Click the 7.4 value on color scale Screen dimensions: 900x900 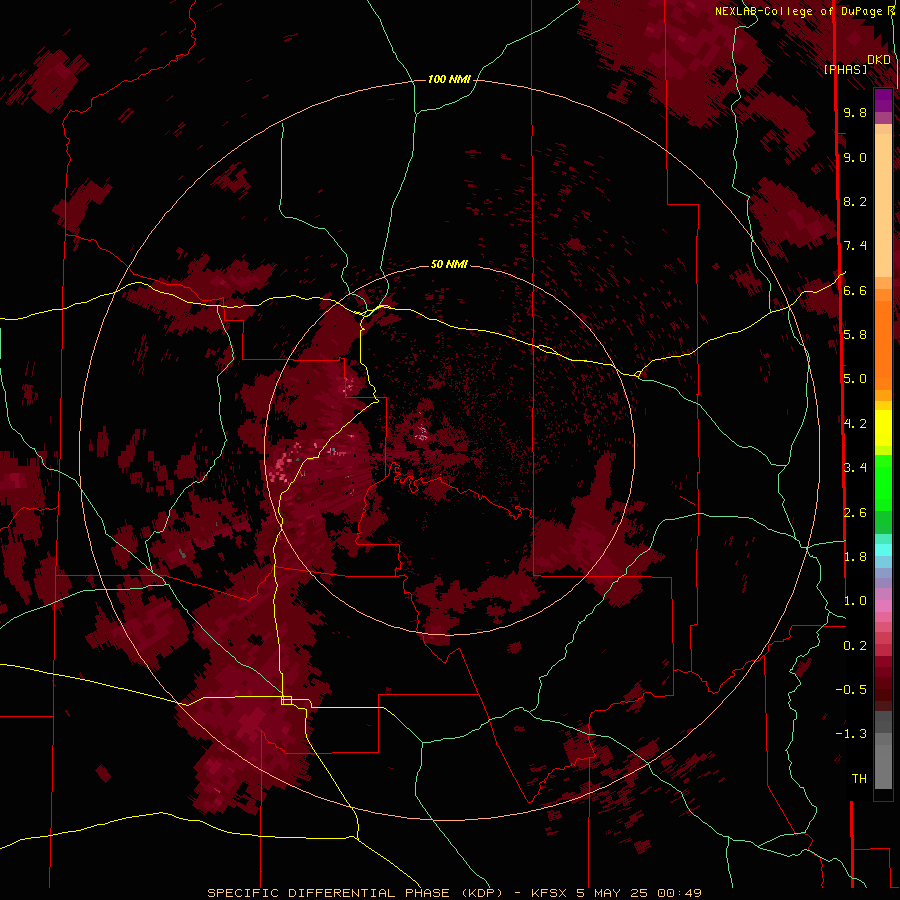pos(855,246)
